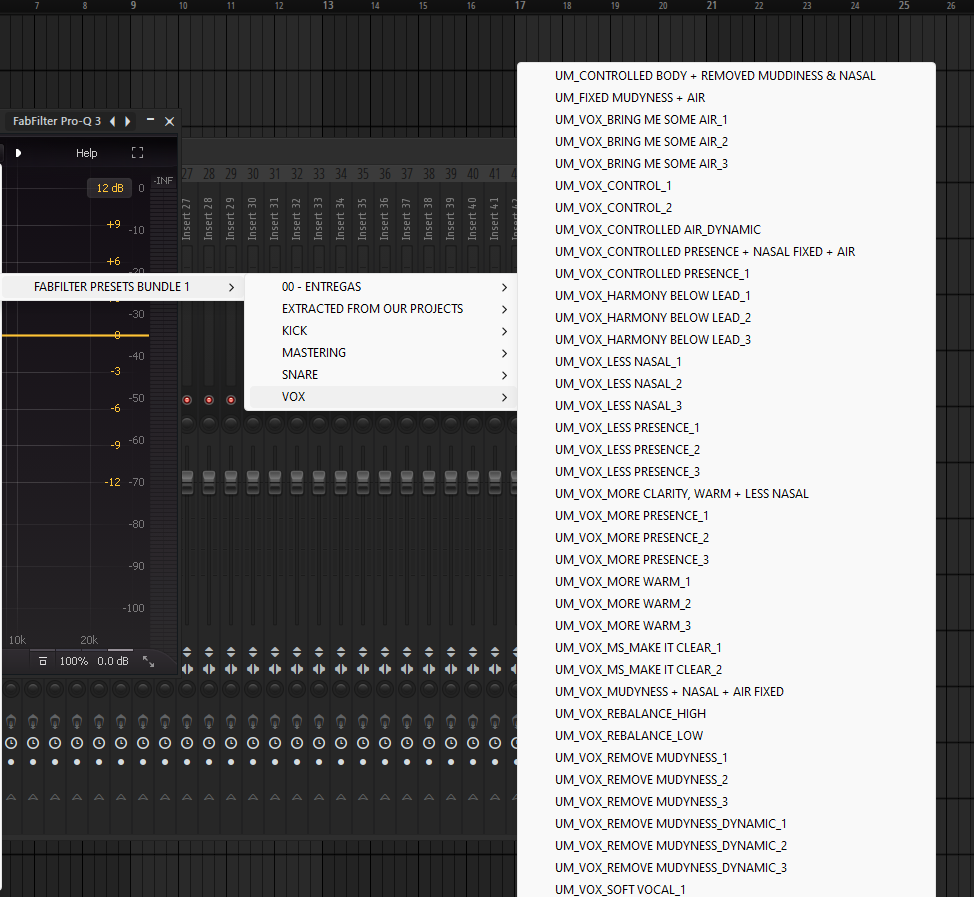Swap stereo channels on Insert 38
Image resolution: width=974 pixels, height=897 pixels.
429,669
